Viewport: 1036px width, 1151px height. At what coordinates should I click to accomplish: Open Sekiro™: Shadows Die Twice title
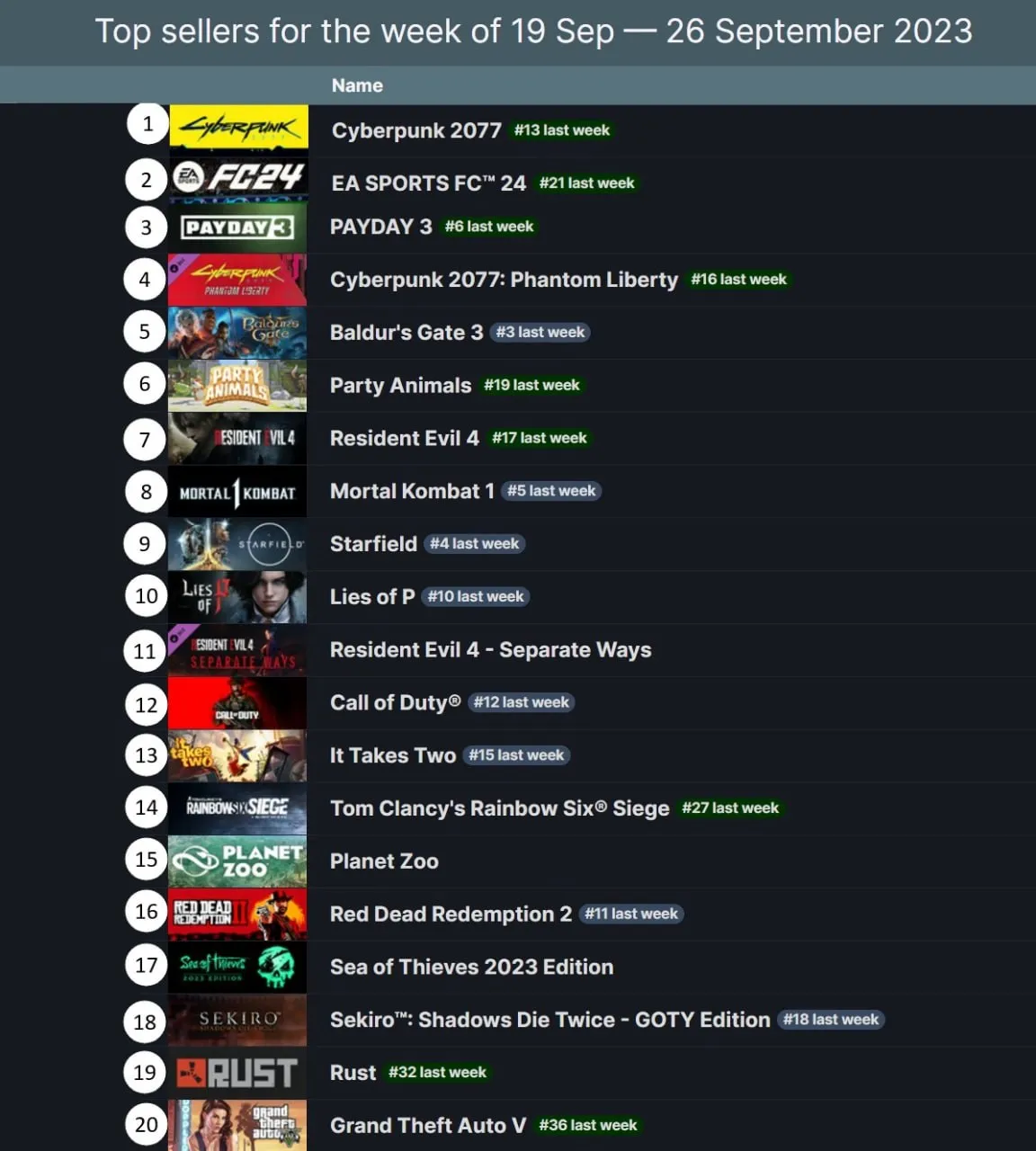[x=549, y=1020]
